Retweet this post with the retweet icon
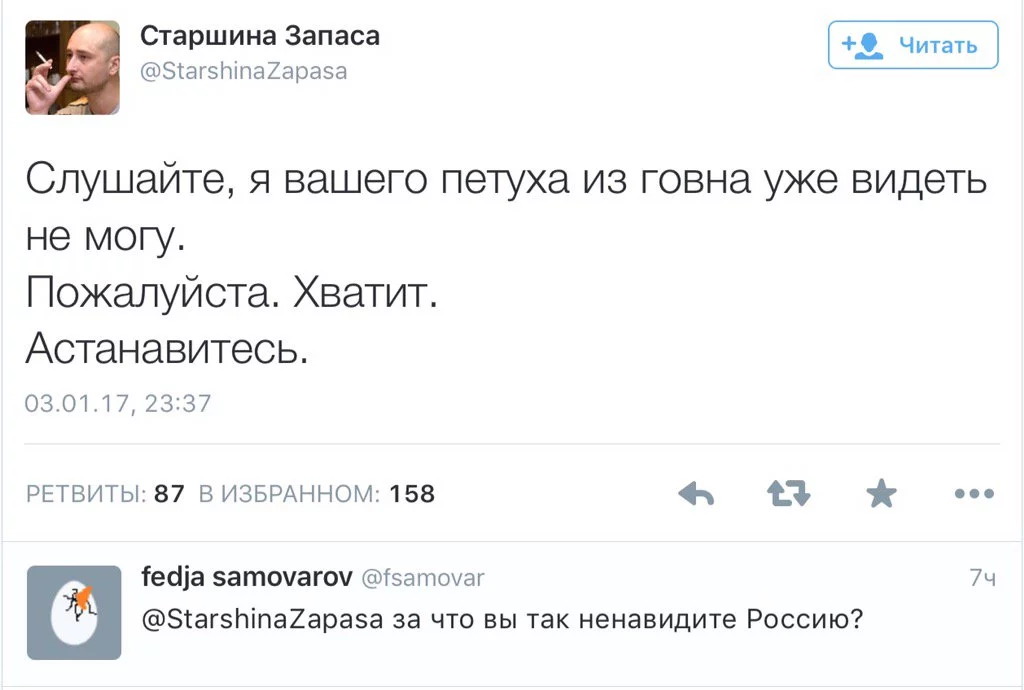This screenshot has height=690, width=1024. (x=788, y=493)
